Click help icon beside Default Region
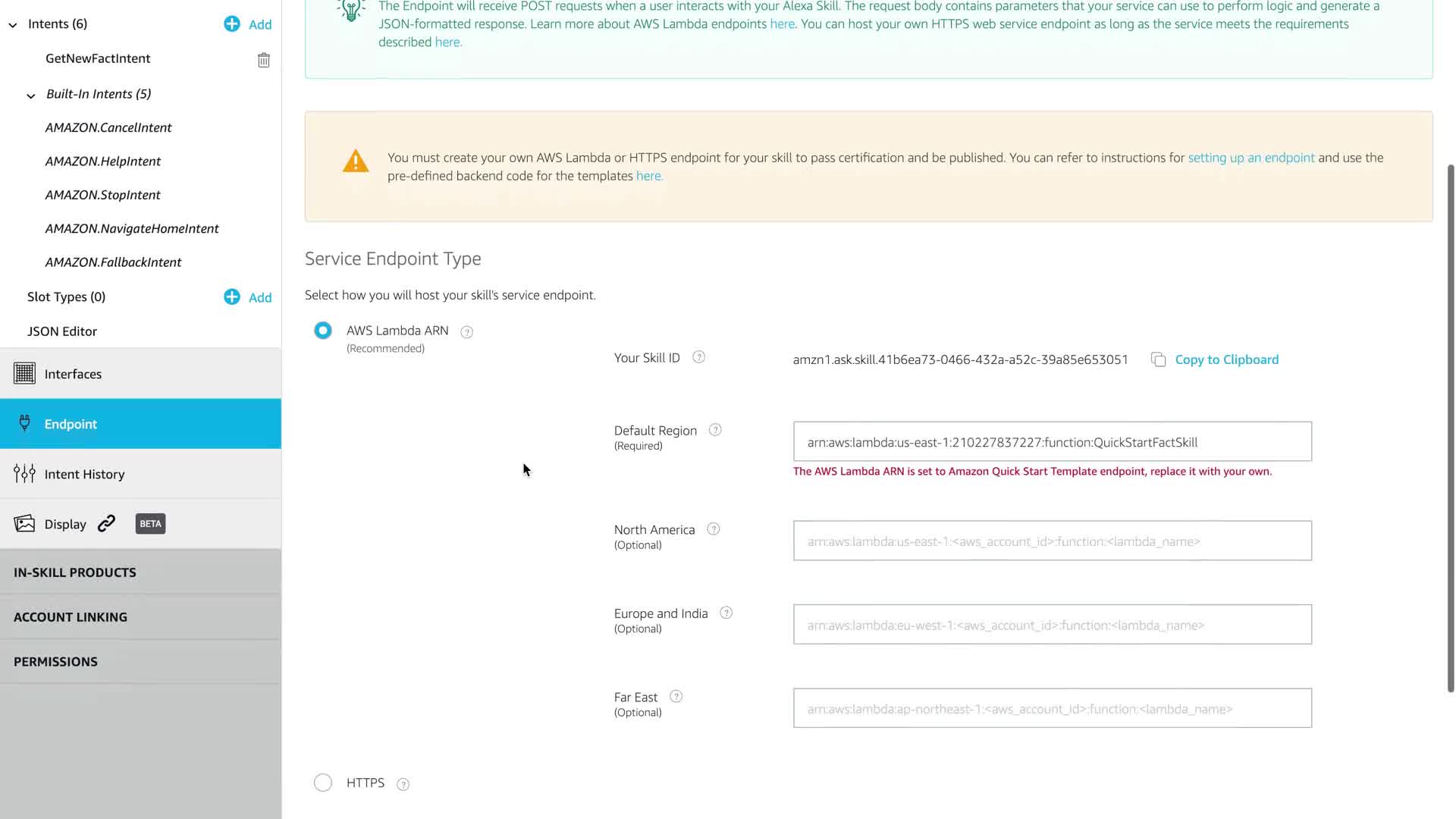The width and height of the screenshot is (1456, 819). [x=715, y=430]
